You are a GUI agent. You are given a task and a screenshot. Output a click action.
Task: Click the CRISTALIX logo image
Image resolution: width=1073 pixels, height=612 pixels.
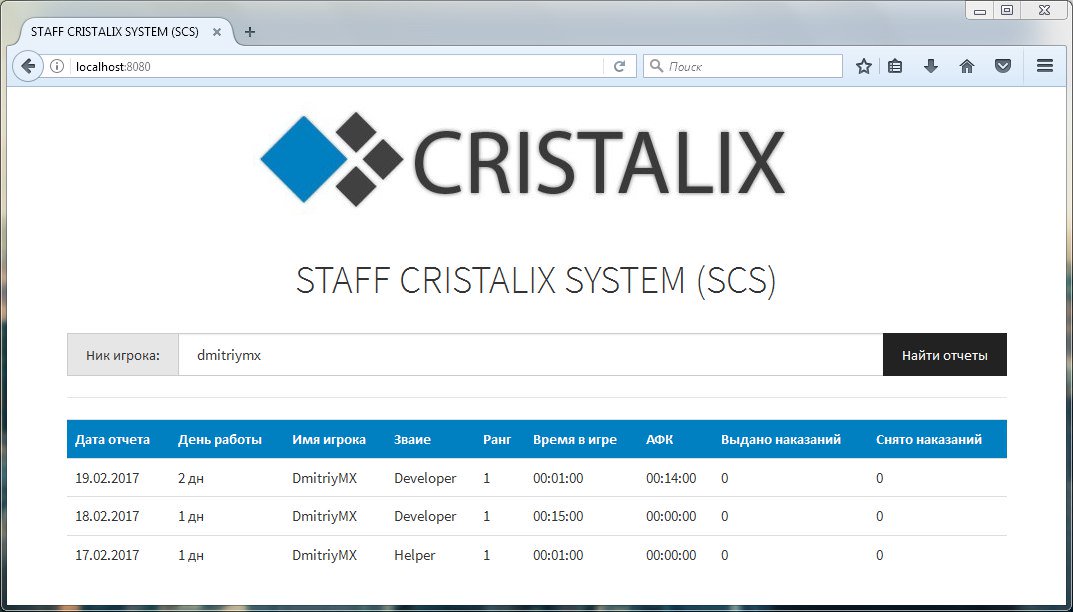tap(523, 160)
